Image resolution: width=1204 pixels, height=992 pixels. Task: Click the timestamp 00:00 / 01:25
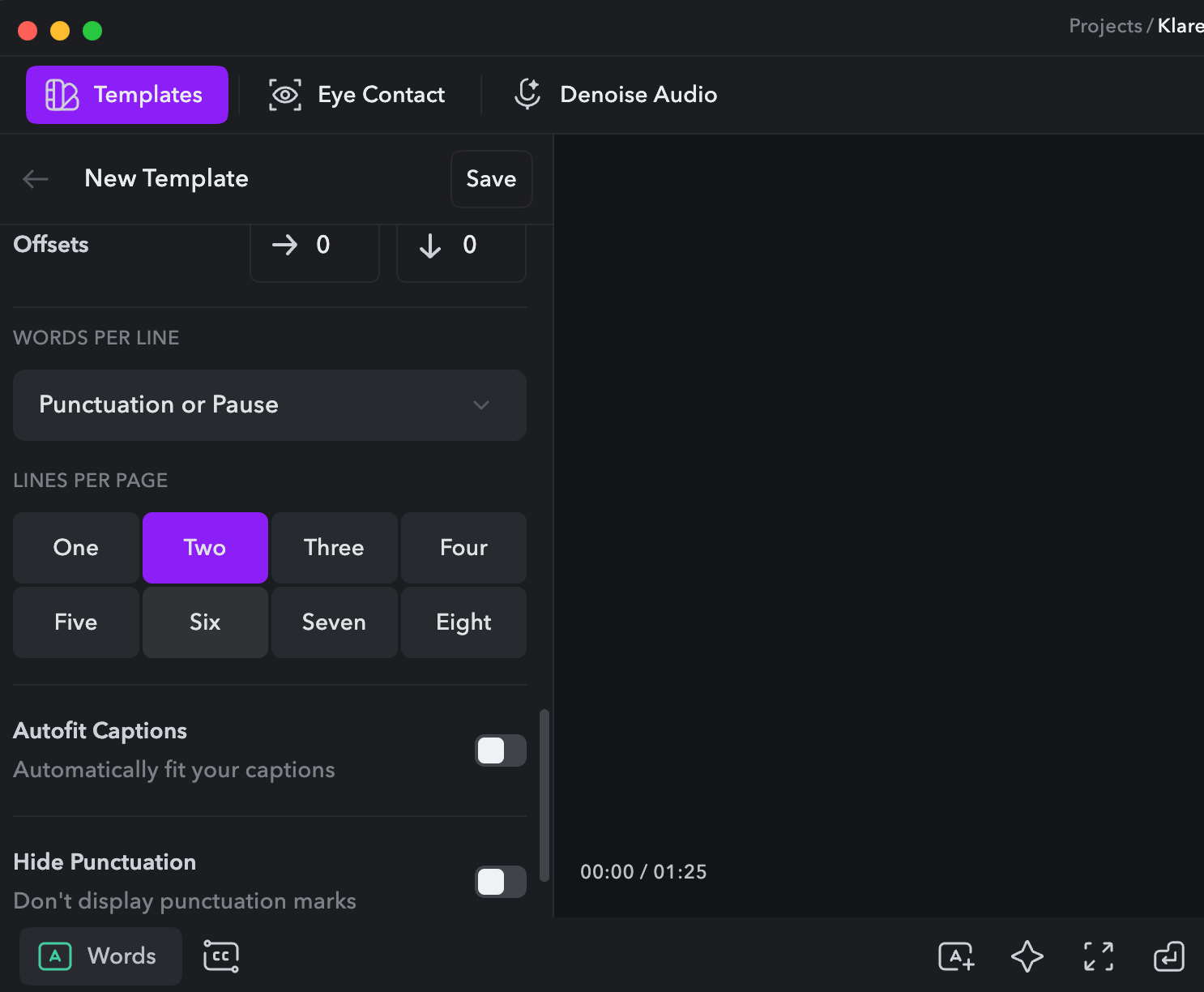643,872
